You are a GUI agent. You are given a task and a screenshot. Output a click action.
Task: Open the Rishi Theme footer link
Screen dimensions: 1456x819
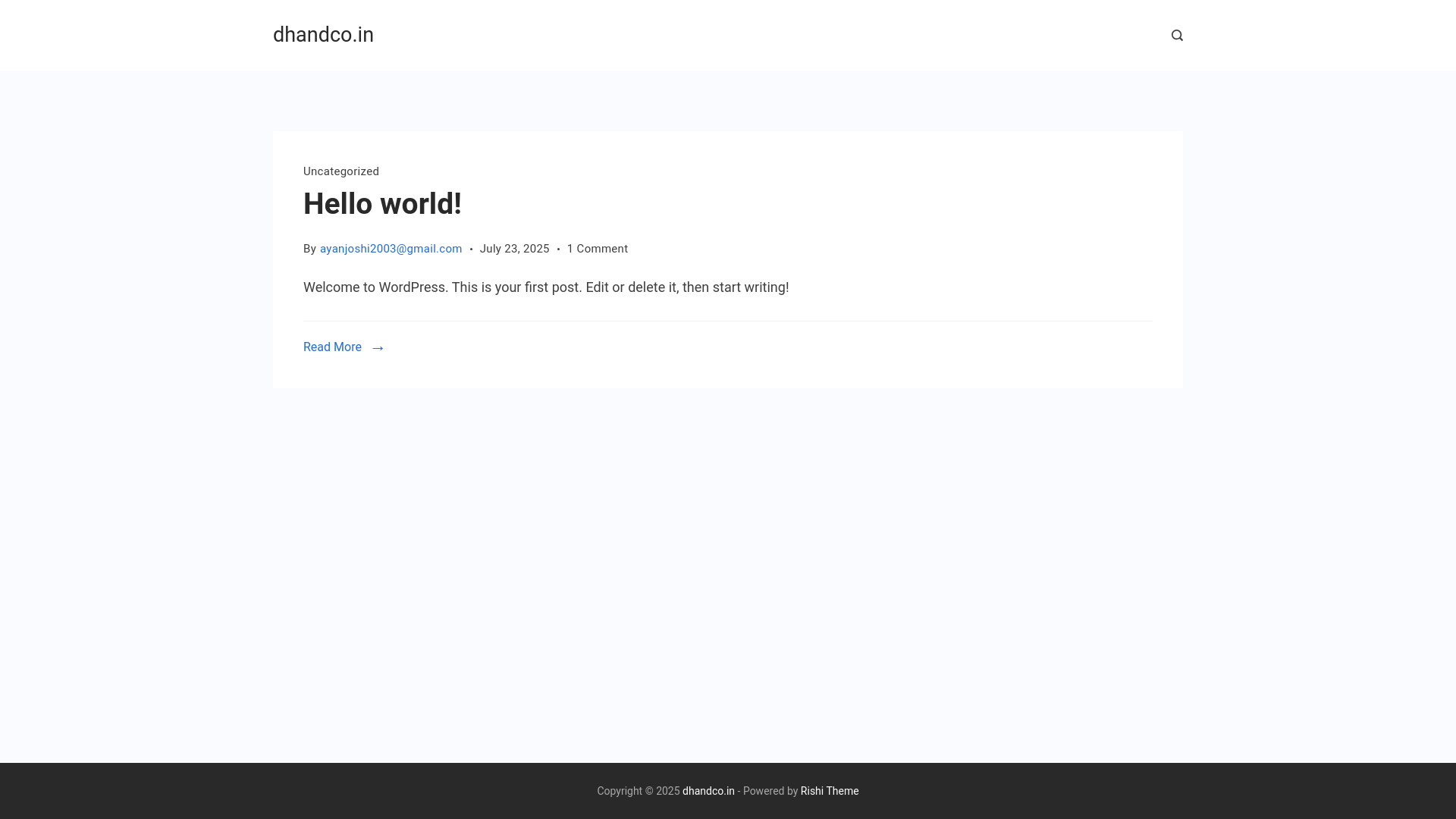(830, 791)
